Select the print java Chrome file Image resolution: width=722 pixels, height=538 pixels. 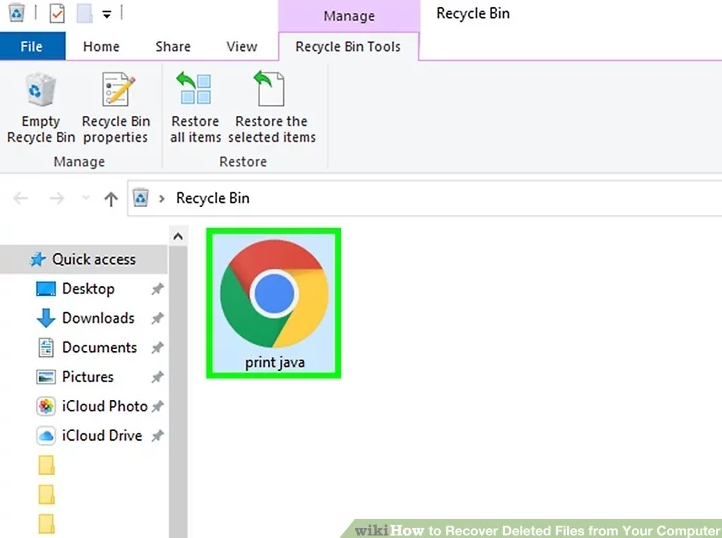[274, 302]
